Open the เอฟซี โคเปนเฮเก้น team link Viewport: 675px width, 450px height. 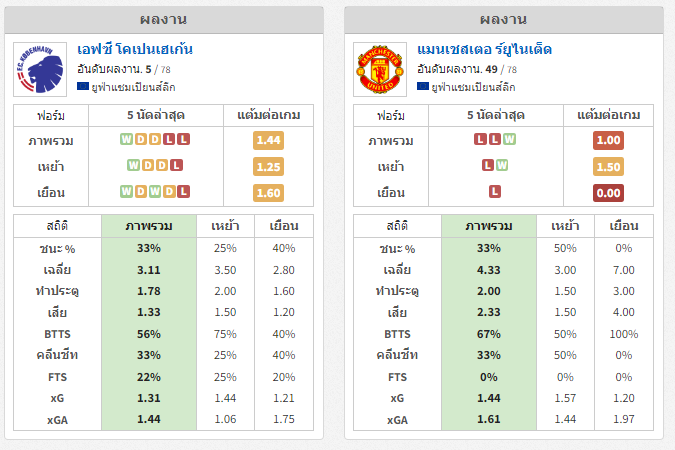[135, 50]
